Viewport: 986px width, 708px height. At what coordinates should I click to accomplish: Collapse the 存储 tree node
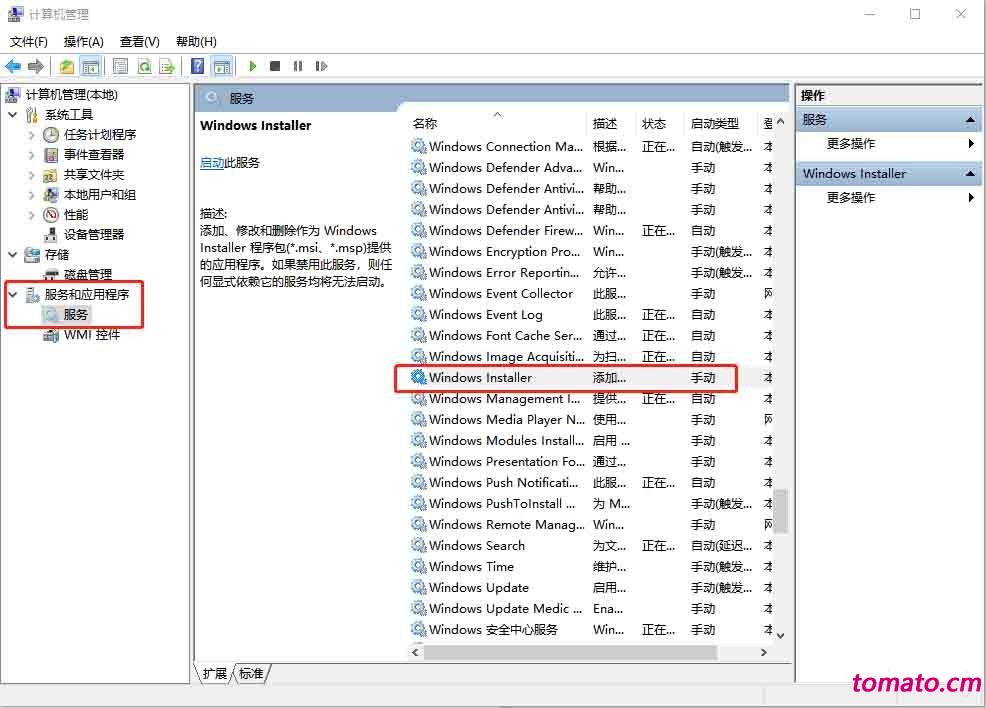click(13, 255)
